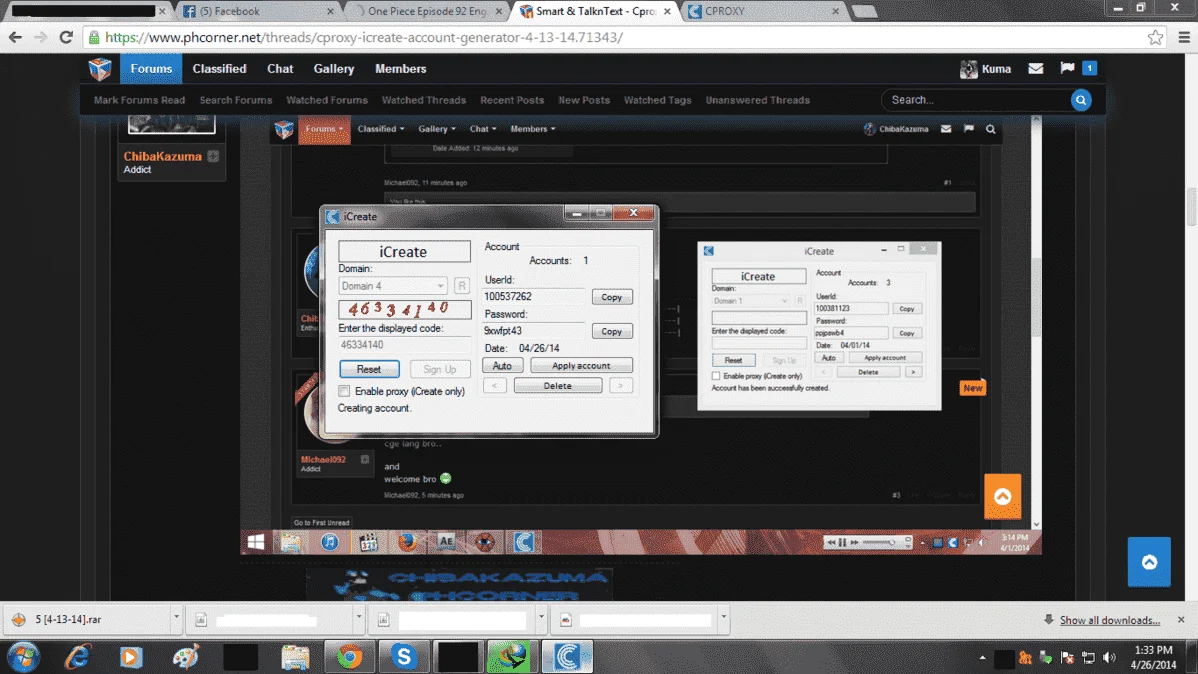
Task: Expand the Domain 4 dropdown
Action: click(440, 286)
